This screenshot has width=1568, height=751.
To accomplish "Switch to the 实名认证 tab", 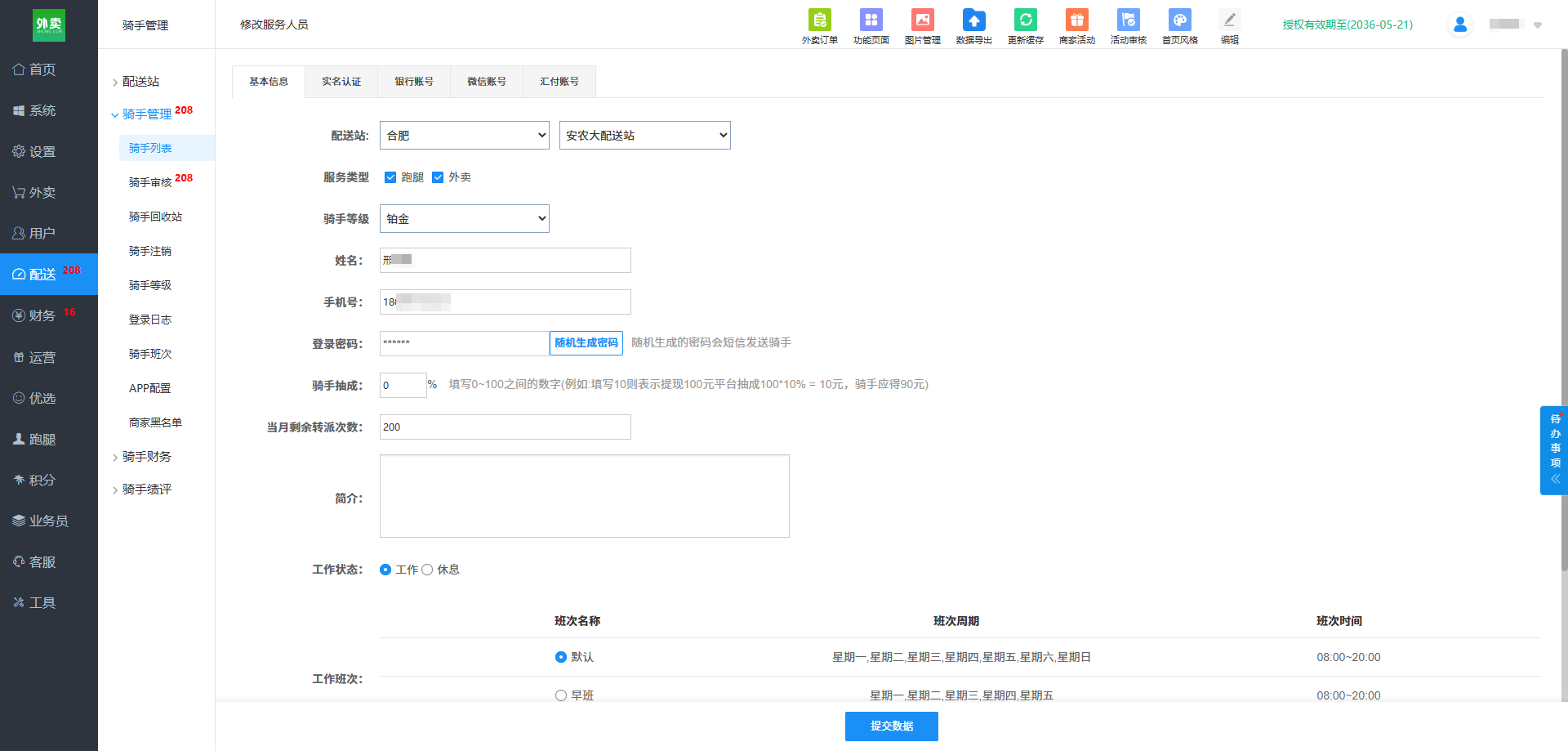I will pyautogui.click(x=341, y=82).
